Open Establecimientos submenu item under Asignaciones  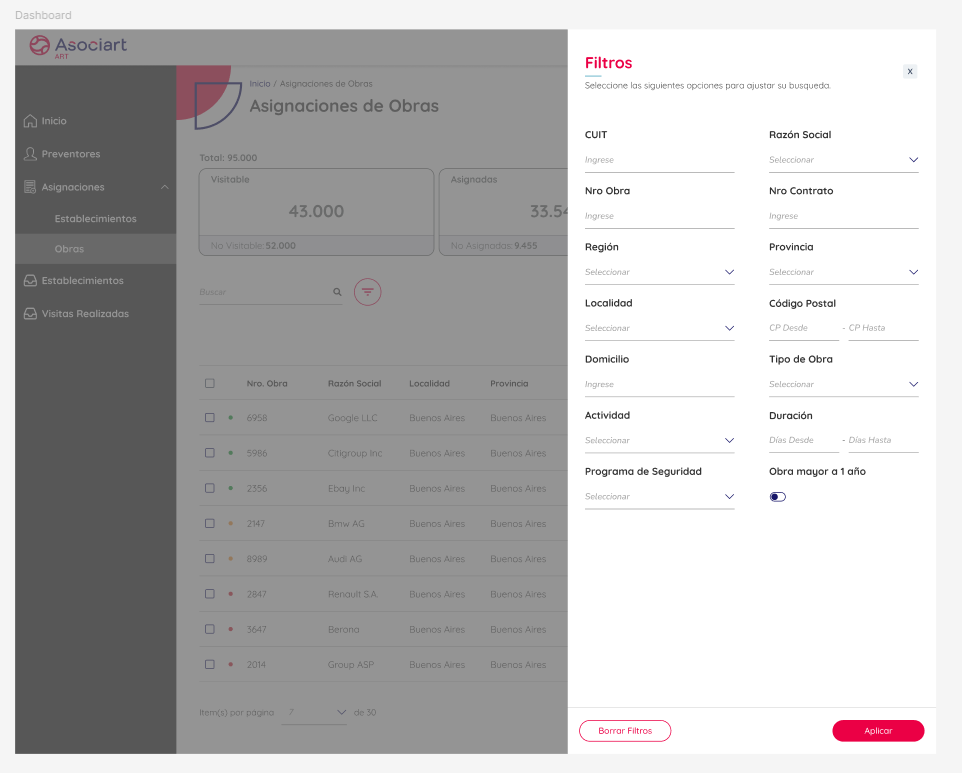point(95,218)
